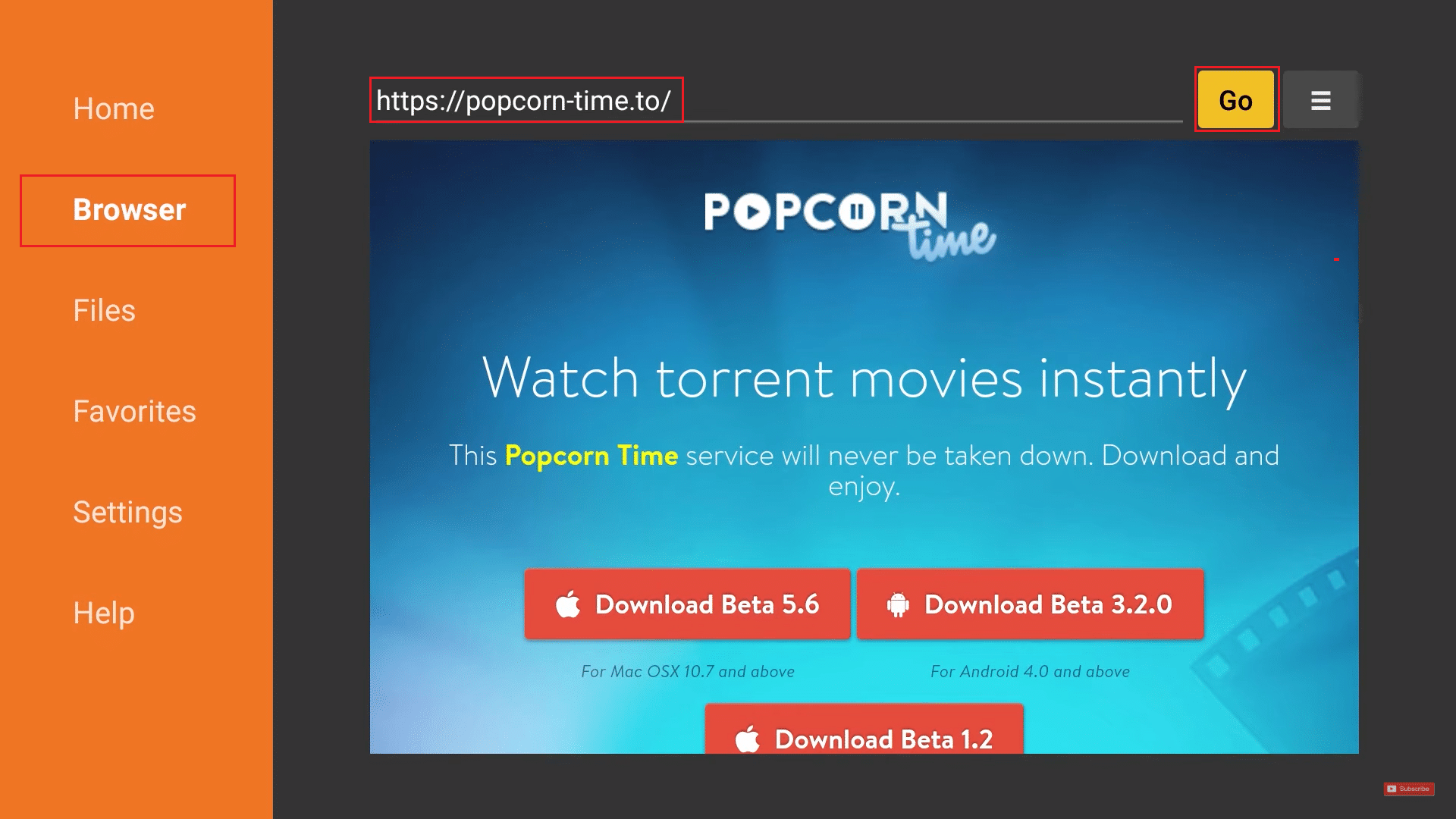1456x819 pixels.
Task: Toggle the Favorites section visibility
Action: [134, 410]
